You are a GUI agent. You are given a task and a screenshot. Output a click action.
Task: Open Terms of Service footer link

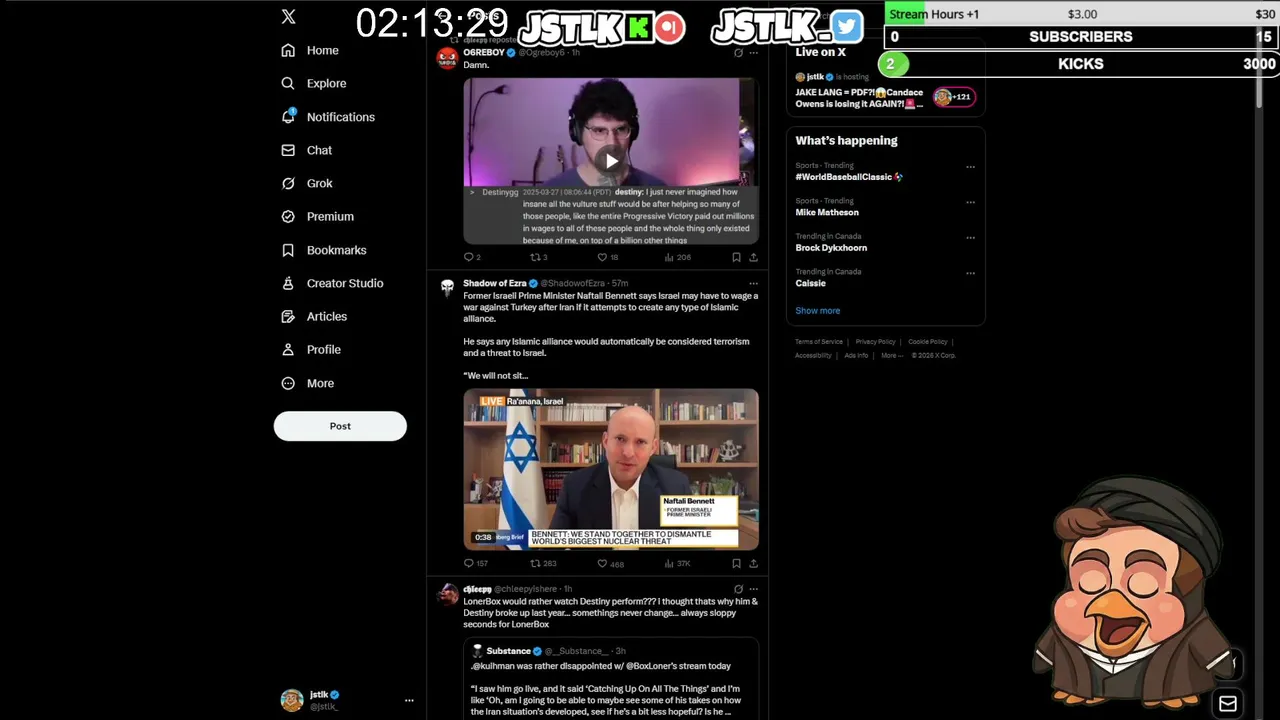(819, 342)
